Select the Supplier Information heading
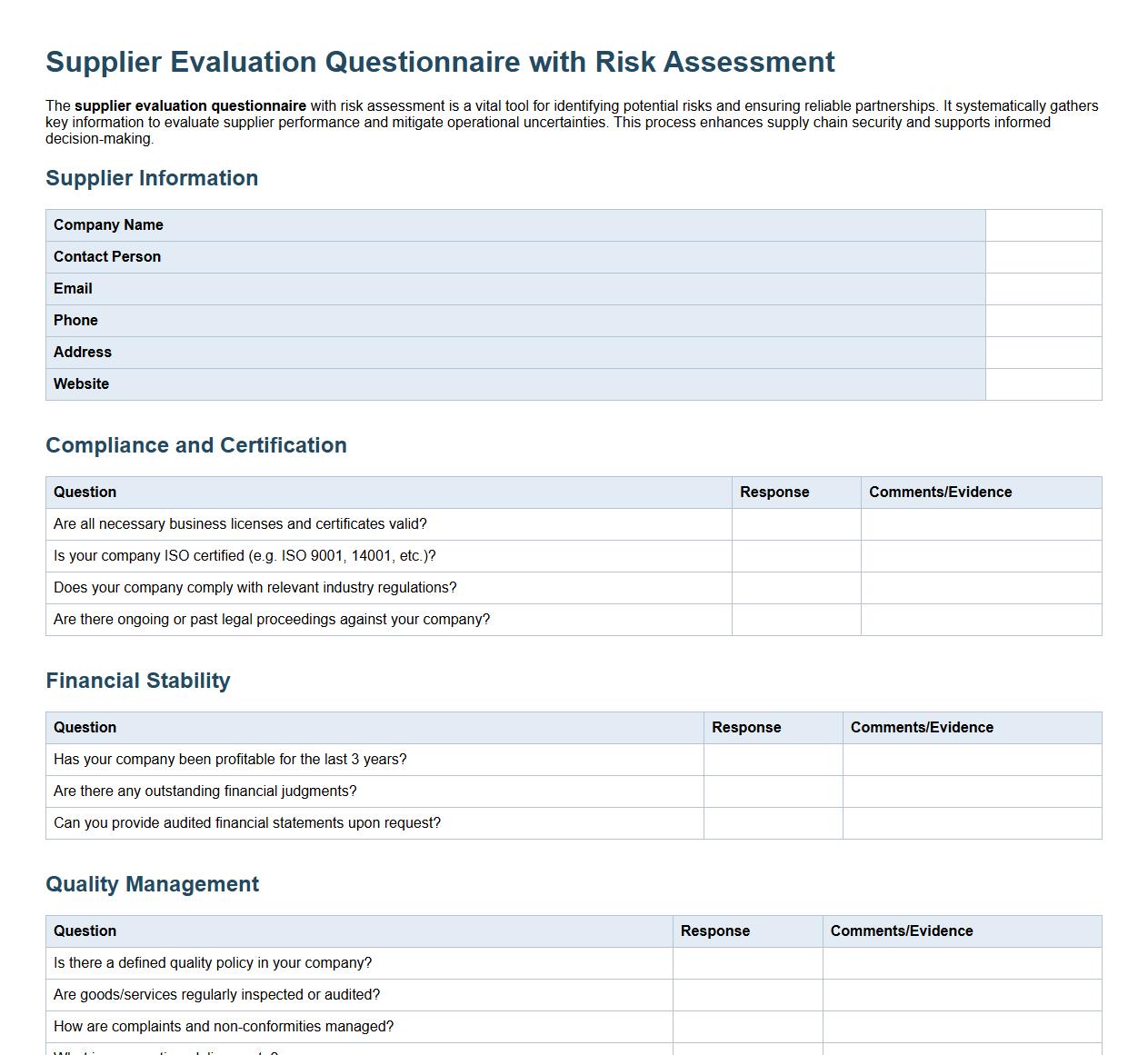The height and width of the screenshot is (1055, 1148). (152, 178)
